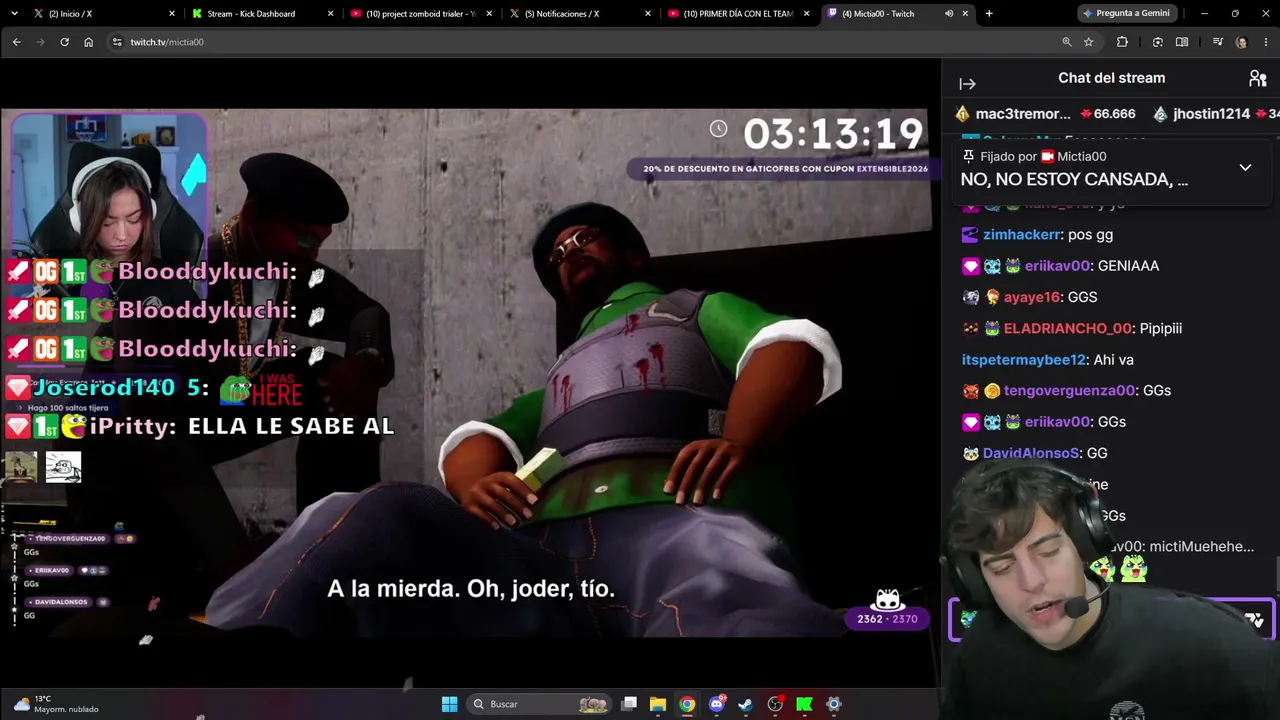
Task: Open zimhackerr's chat profile
Action: coord(1021,235)
